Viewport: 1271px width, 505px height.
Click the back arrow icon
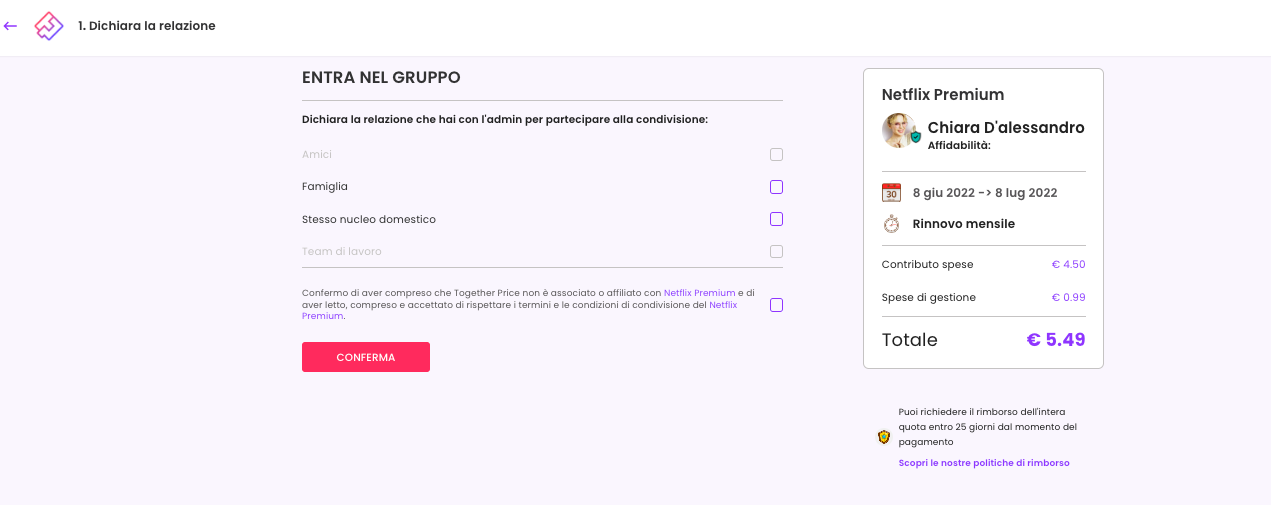click(10, 26)
